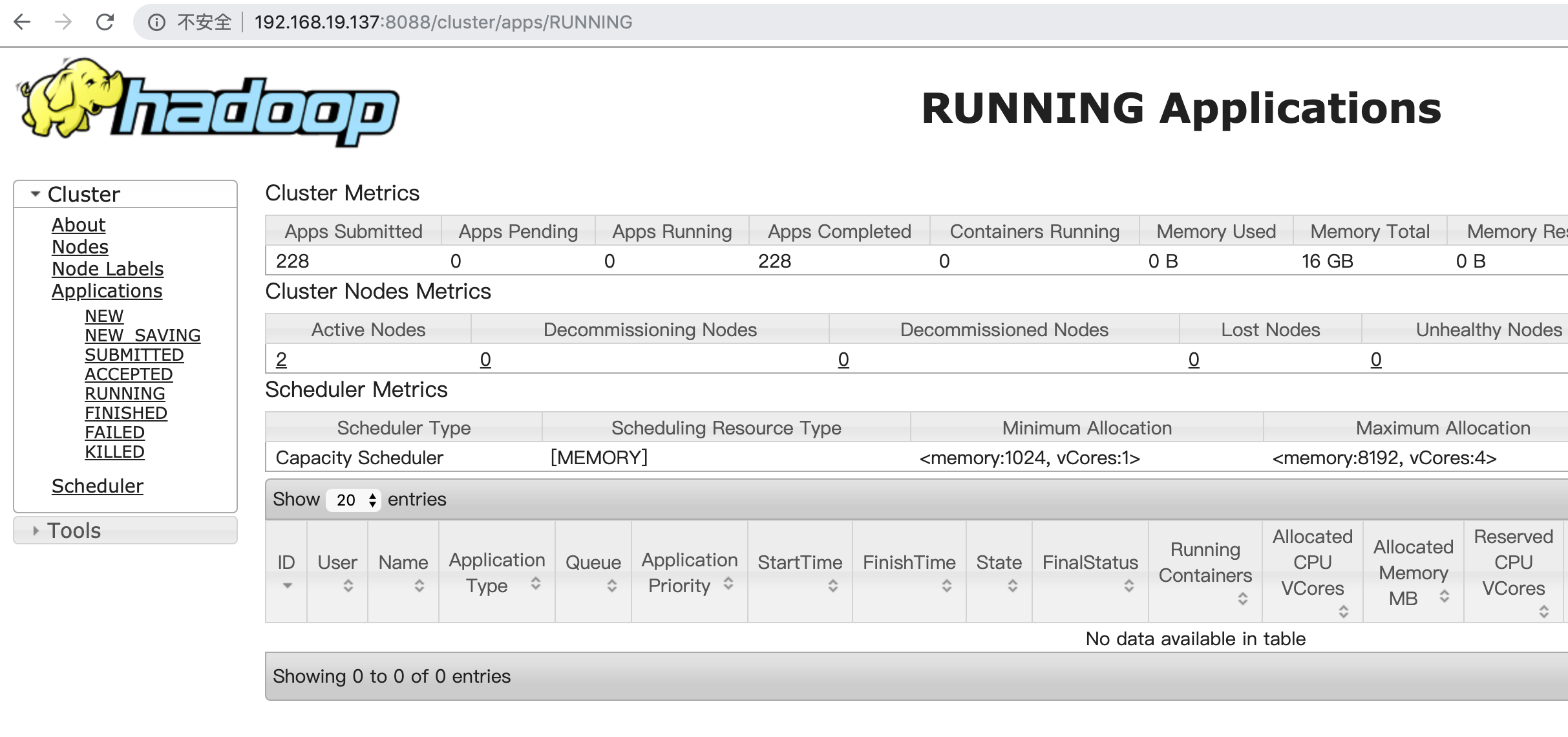Sort table by ID column arrow
The width and height of the screenshot is (1568, 737).
pos(287,586)
